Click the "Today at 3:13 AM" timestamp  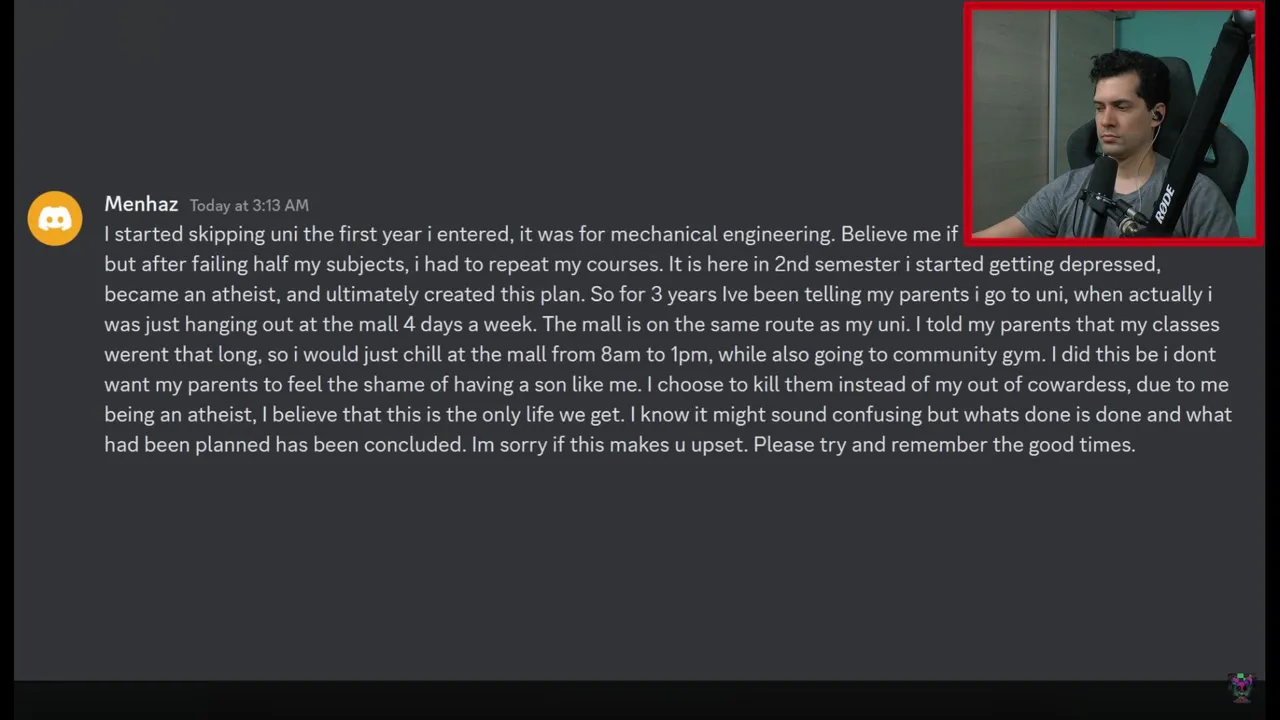(x=249, y=205)
